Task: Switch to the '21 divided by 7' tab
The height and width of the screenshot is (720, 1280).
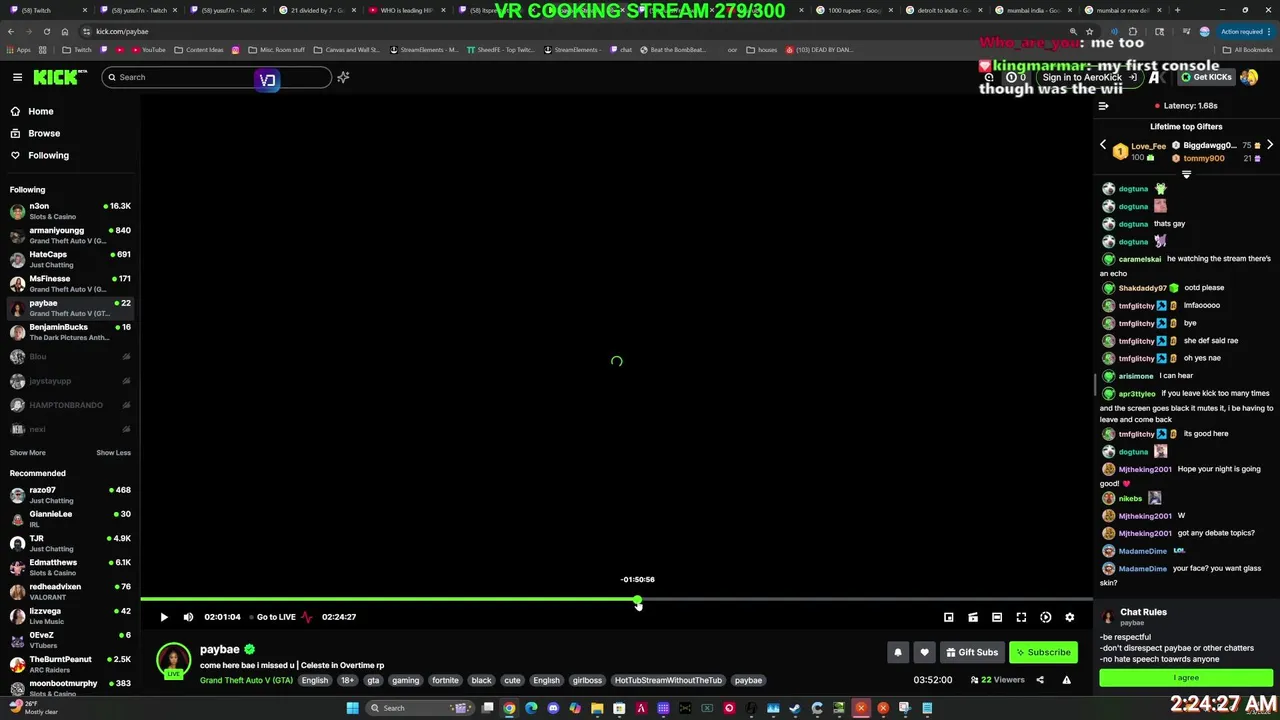Action: 318,10
